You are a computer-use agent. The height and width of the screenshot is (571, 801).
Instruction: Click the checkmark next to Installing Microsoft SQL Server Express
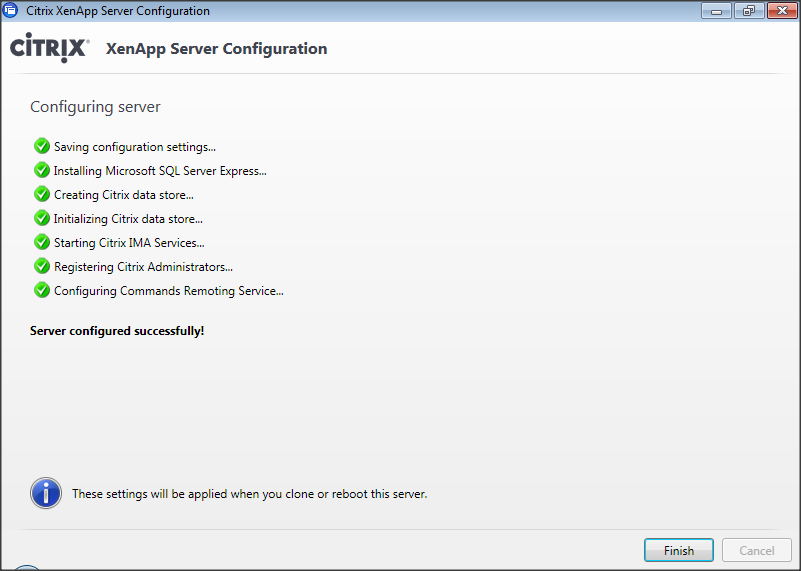(42, 170)
